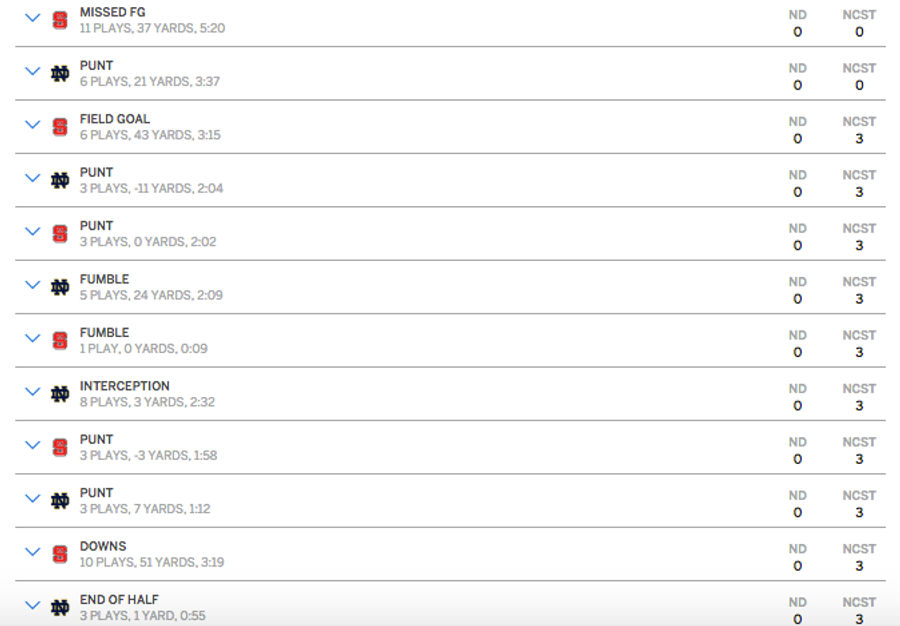Viewport: 900px width, 626px height.
Task: Expand the Downs drive chevron
Action: pos(33,551)
